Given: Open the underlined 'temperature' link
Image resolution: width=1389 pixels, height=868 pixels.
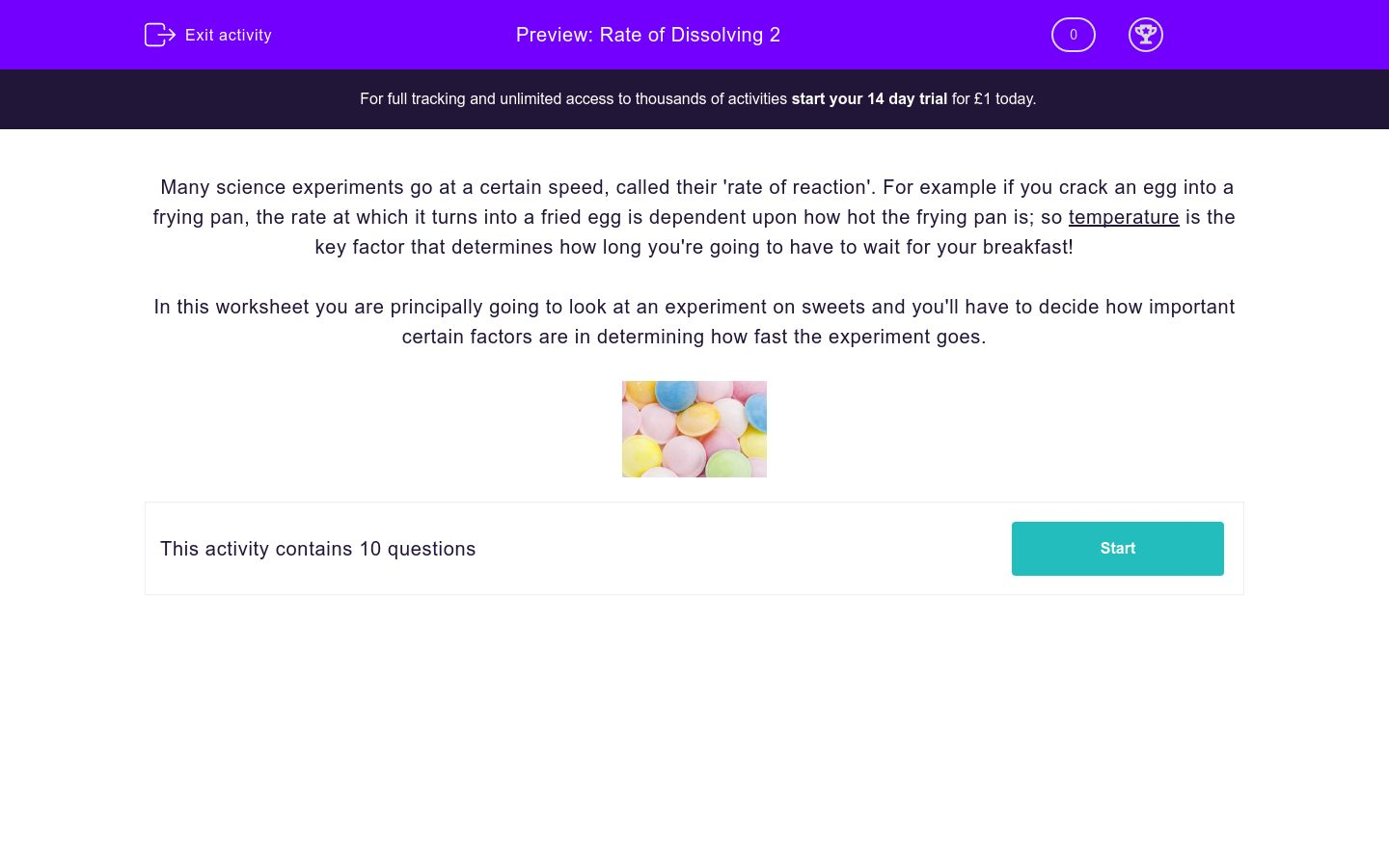Looking at the screenshot, I should tap(1123, 217).
